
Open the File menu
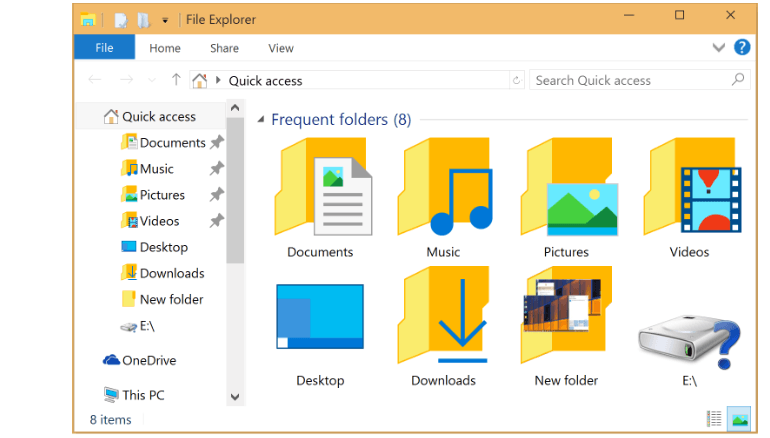(104, 48)
